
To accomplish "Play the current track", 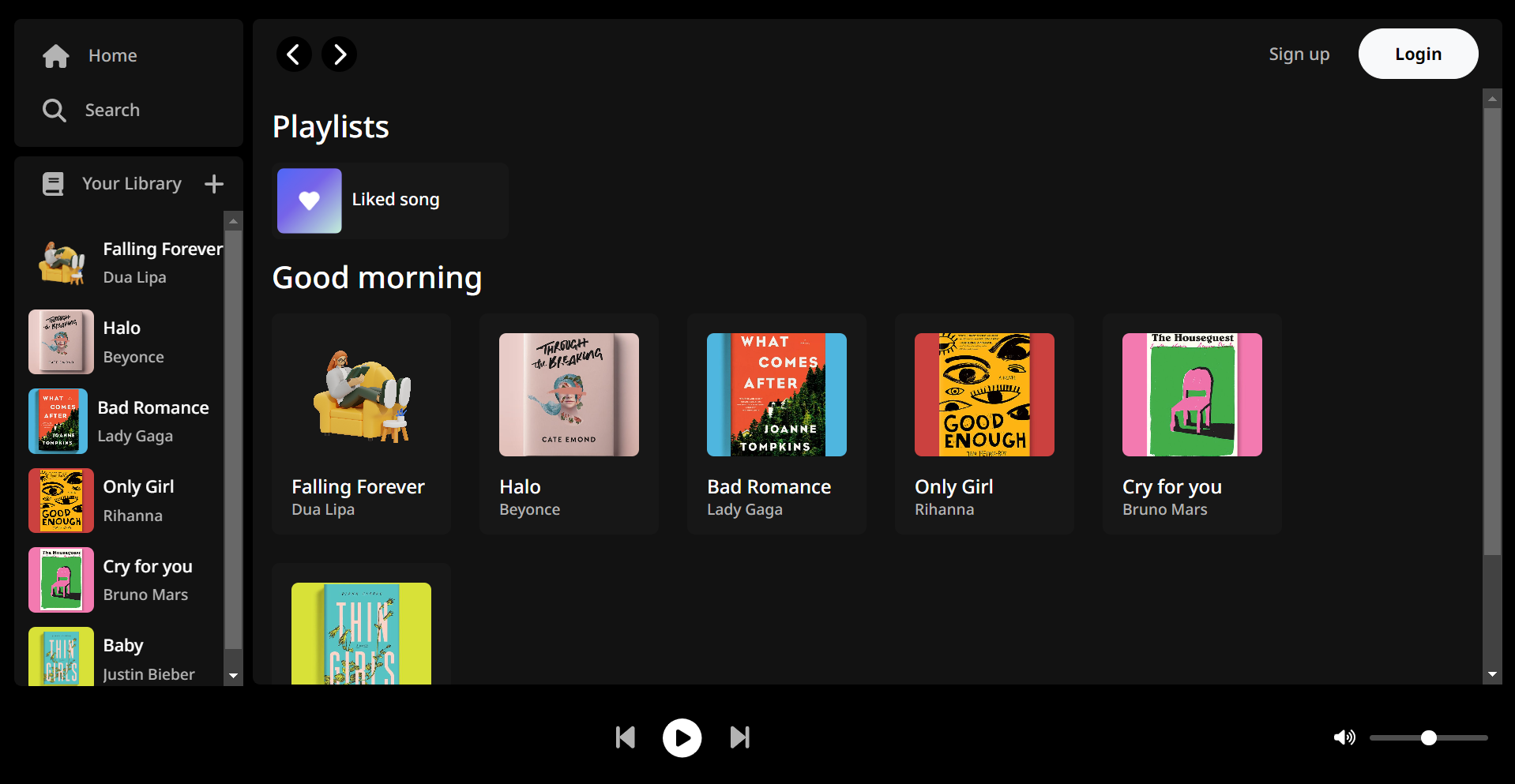I will pos(682,737).
